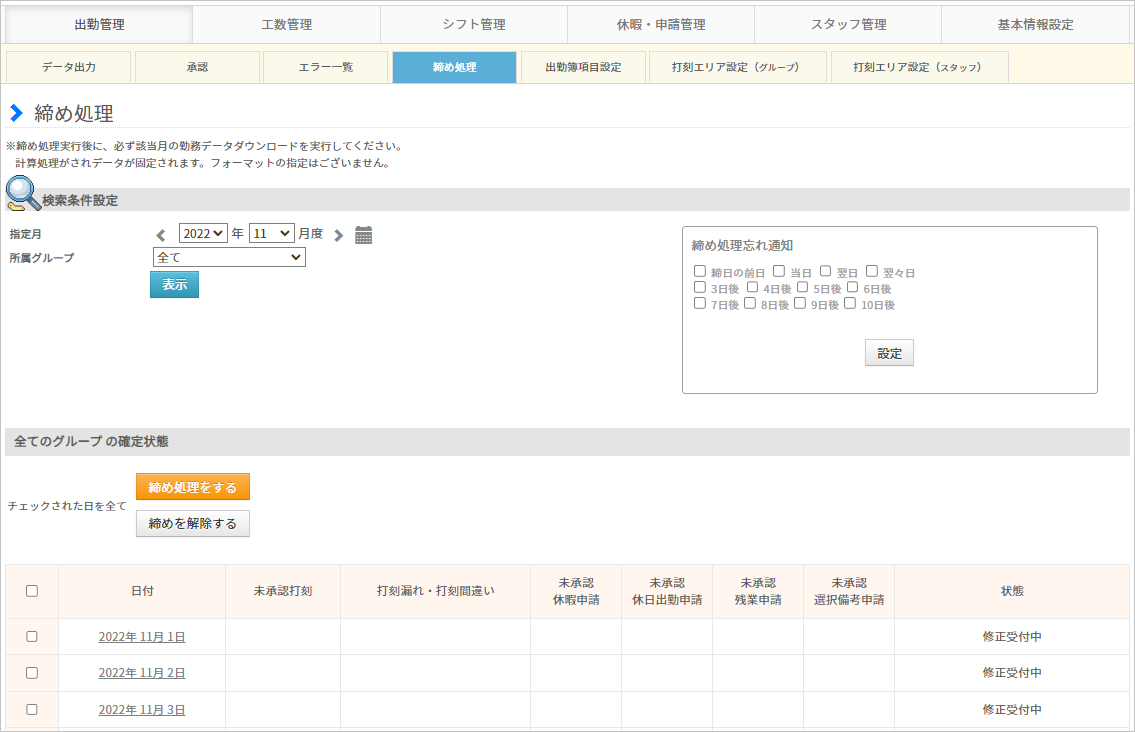Enable the 締日の前日 notification checkbox

pos(700,271)
